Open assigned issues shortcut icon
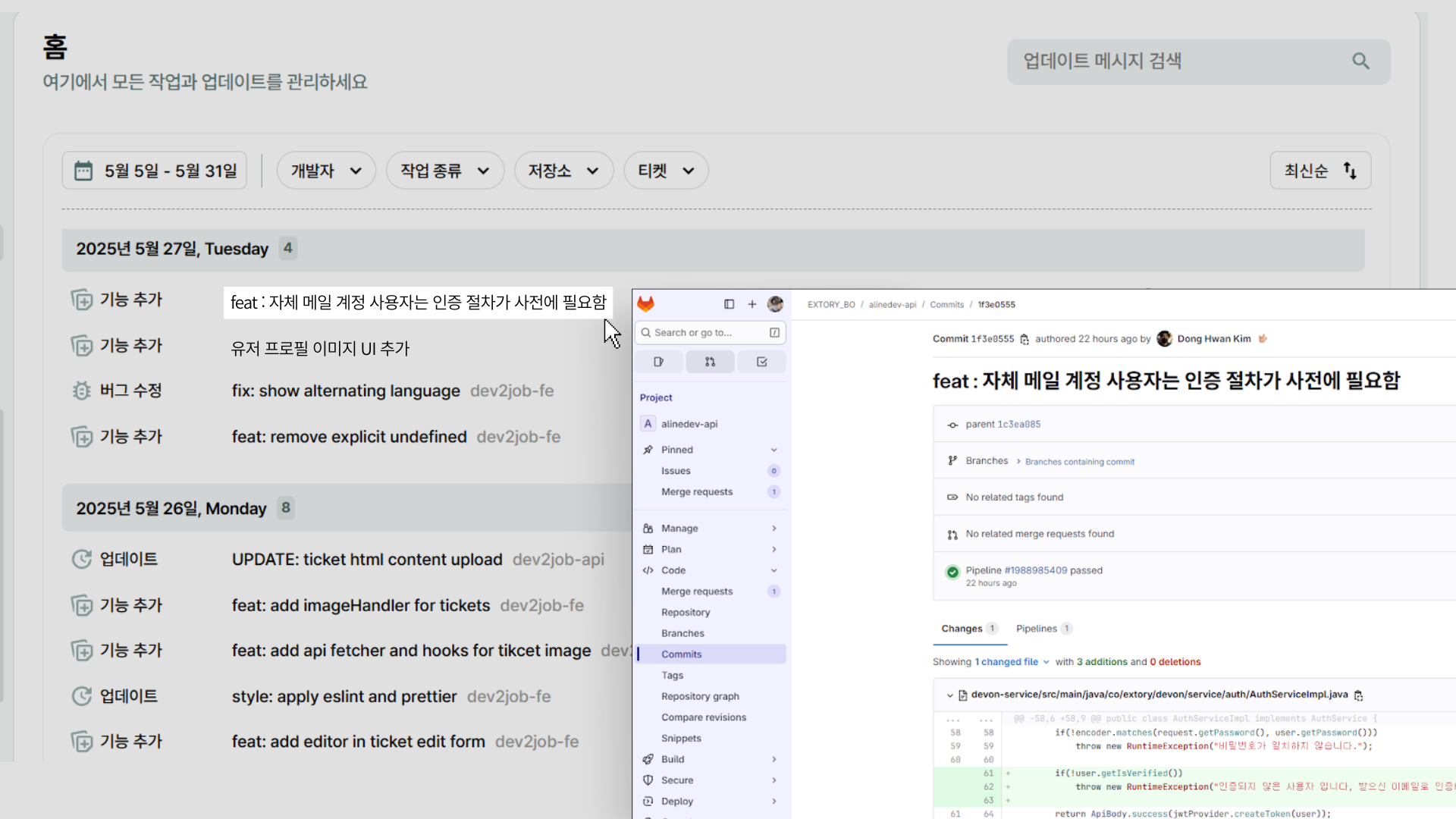 click(x=658, y=362)
